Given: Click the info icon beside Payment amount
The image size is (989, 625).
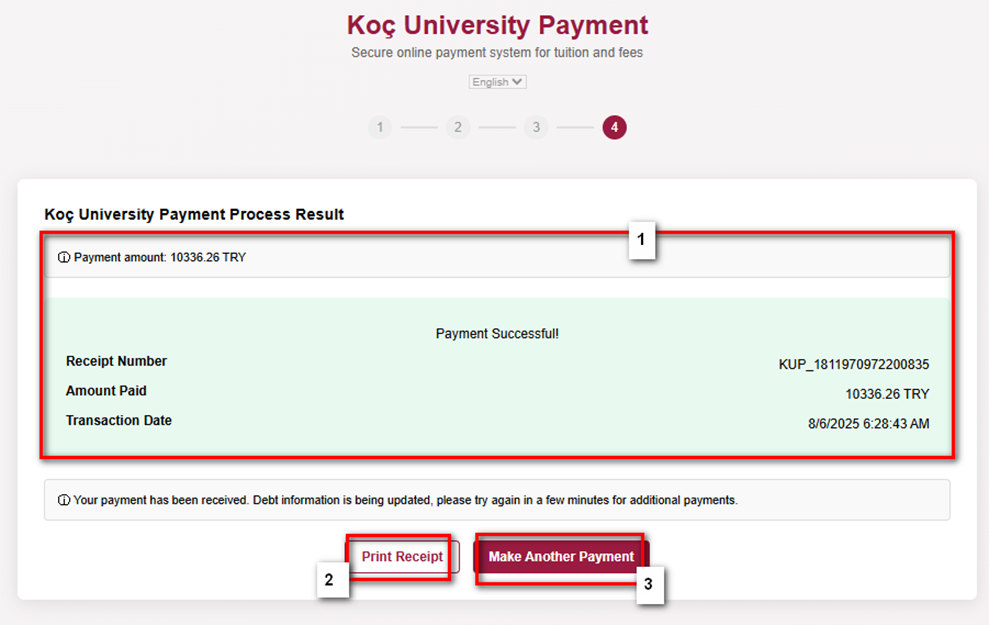Looking at the screenshot, I should tap(64, 258).
